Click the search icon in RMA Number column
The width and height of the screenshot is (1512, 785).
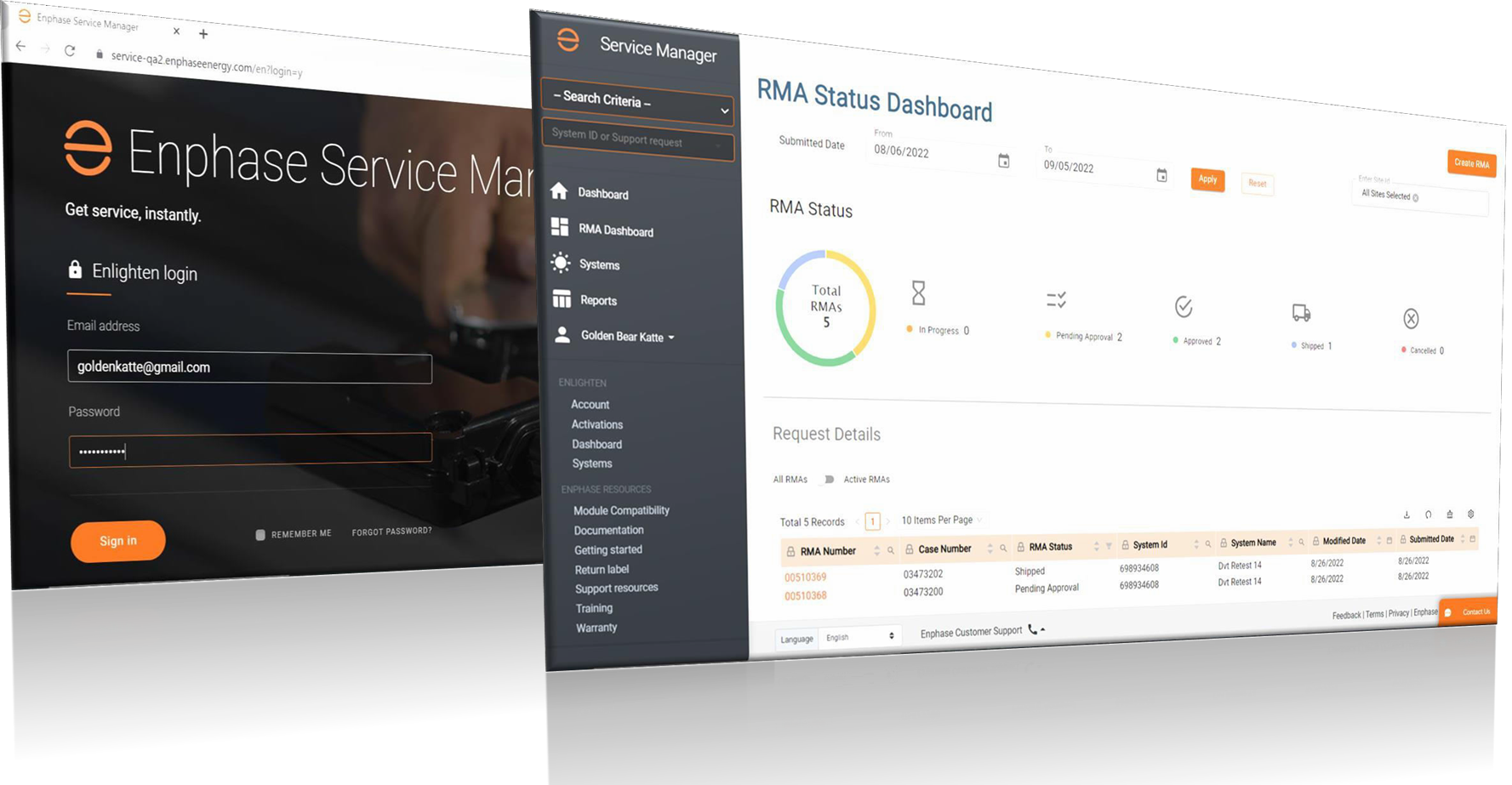(891, 550)
